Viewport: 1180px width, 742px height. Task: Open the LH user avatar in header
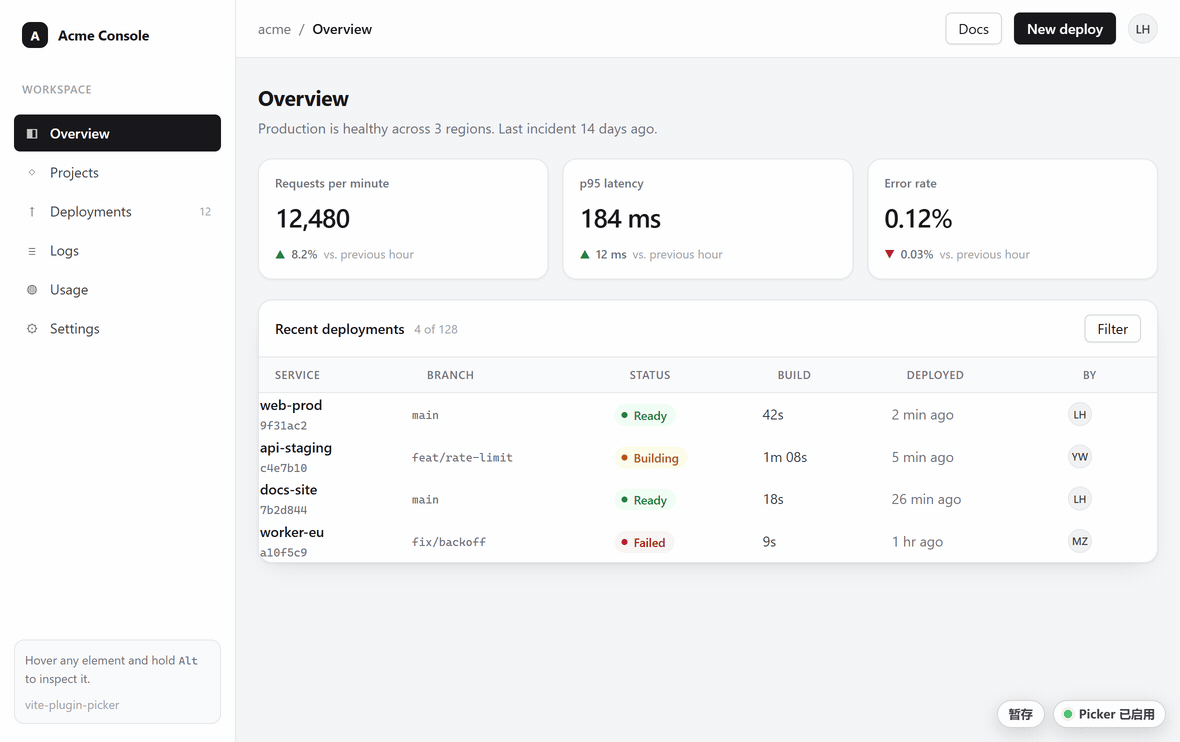tap(1142, 29)
